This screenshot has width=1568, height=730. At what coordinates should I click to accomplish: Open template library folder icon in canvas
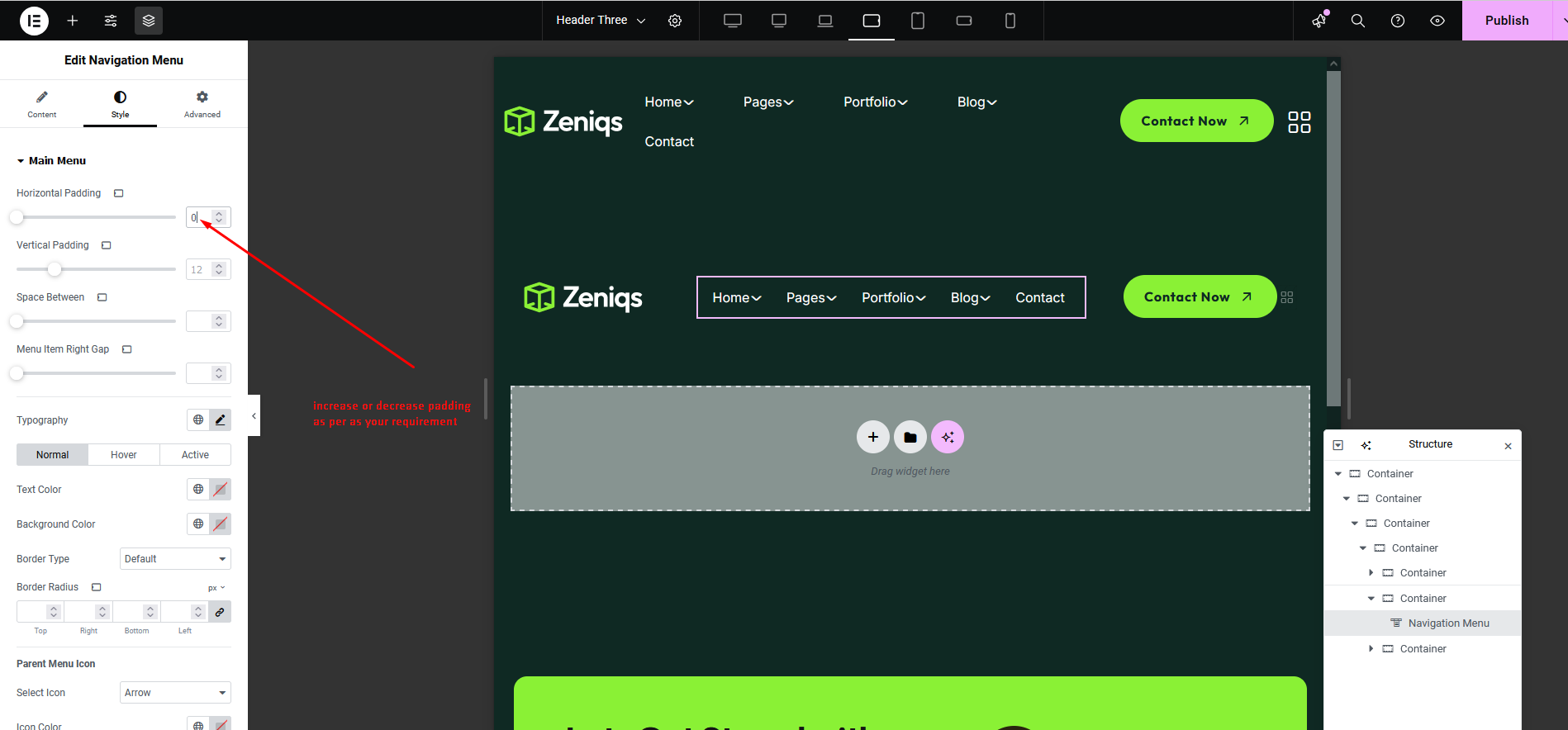[910, 437]
